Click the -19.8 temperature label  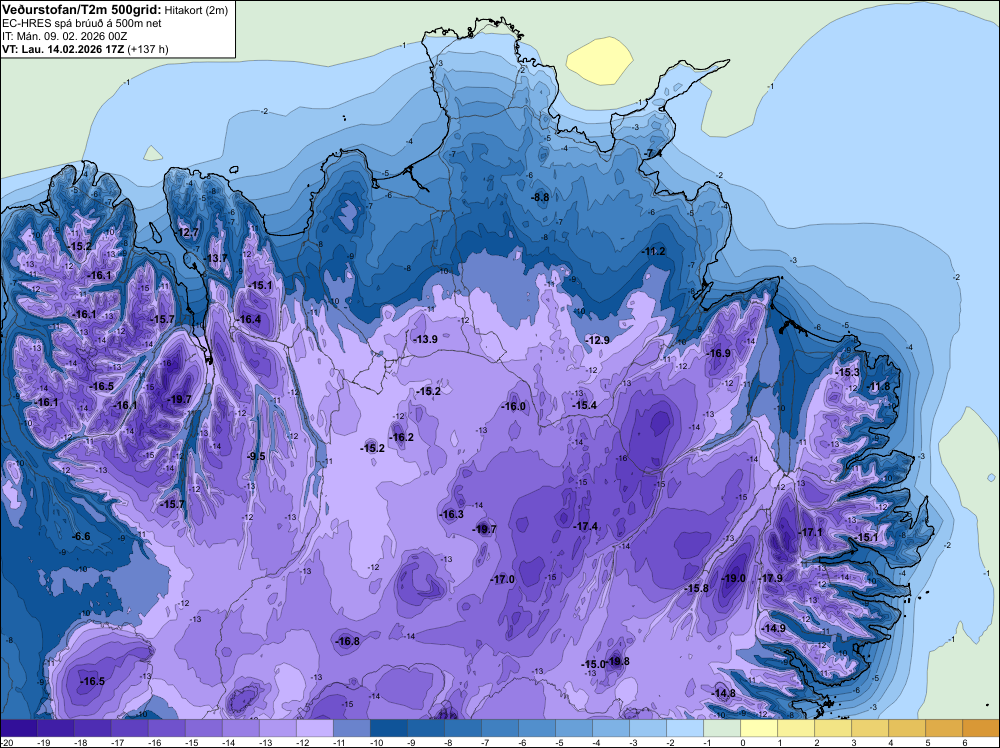click(x=617, y=661)
